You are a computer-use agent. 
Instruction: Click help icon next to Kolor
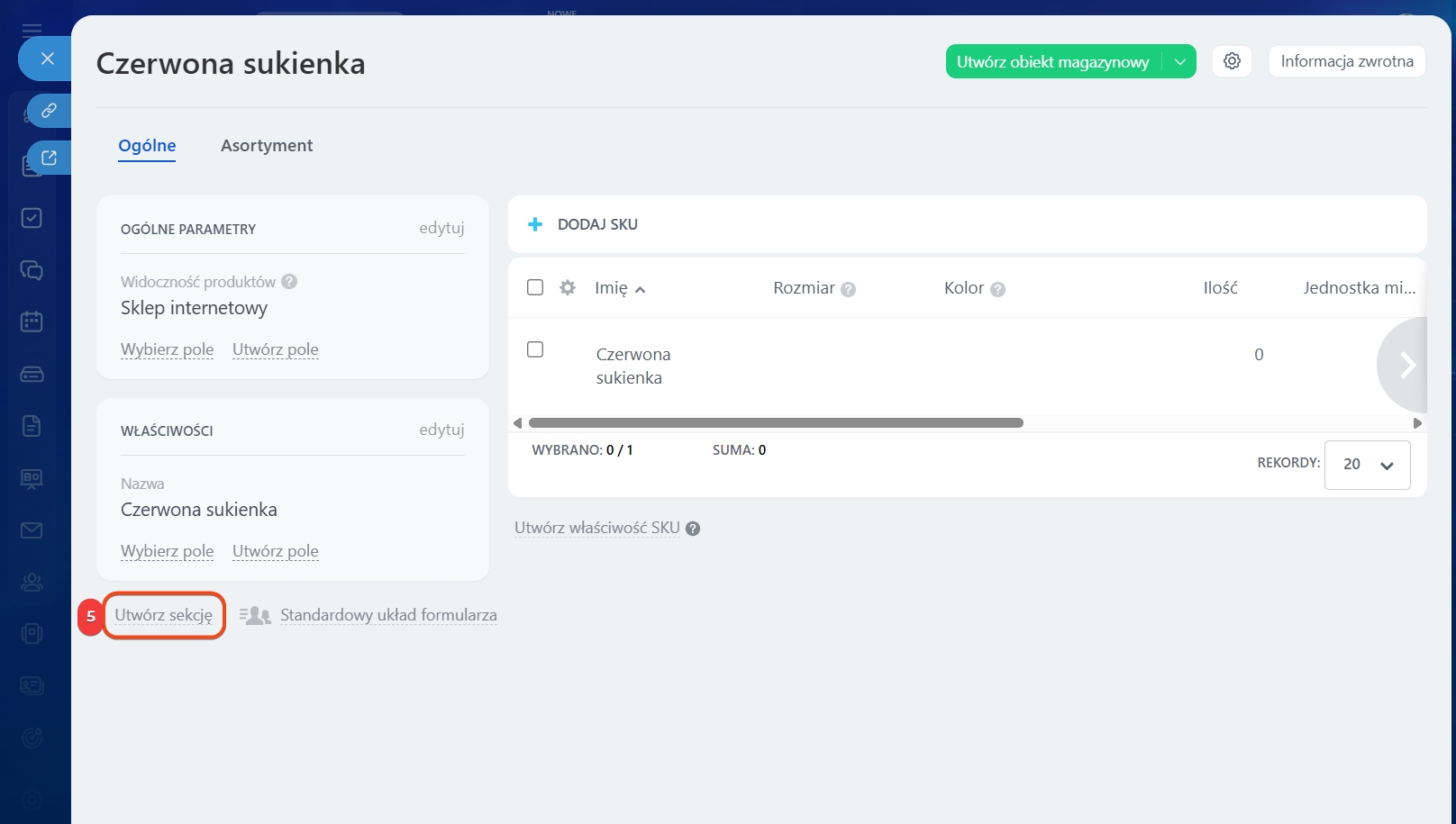(x=997, y=289)
